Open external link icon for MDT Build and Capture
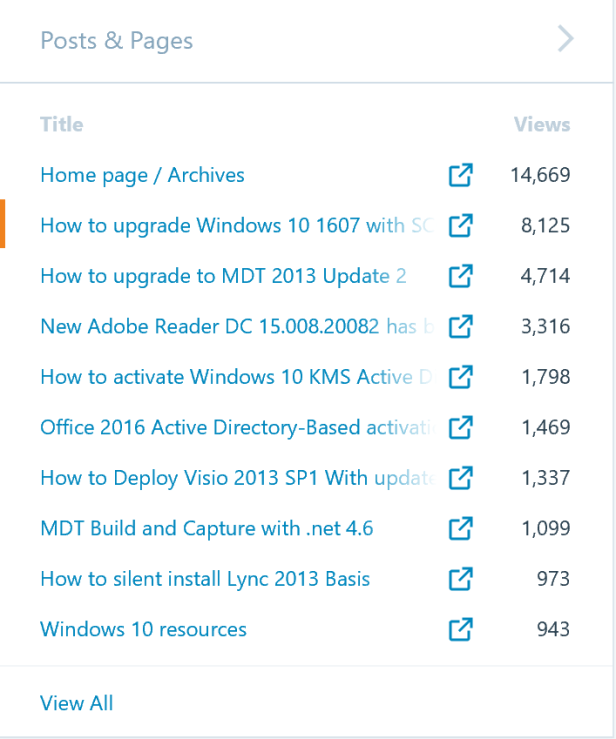The height and width of the screenshot is (739, 616). pos(460,528)
